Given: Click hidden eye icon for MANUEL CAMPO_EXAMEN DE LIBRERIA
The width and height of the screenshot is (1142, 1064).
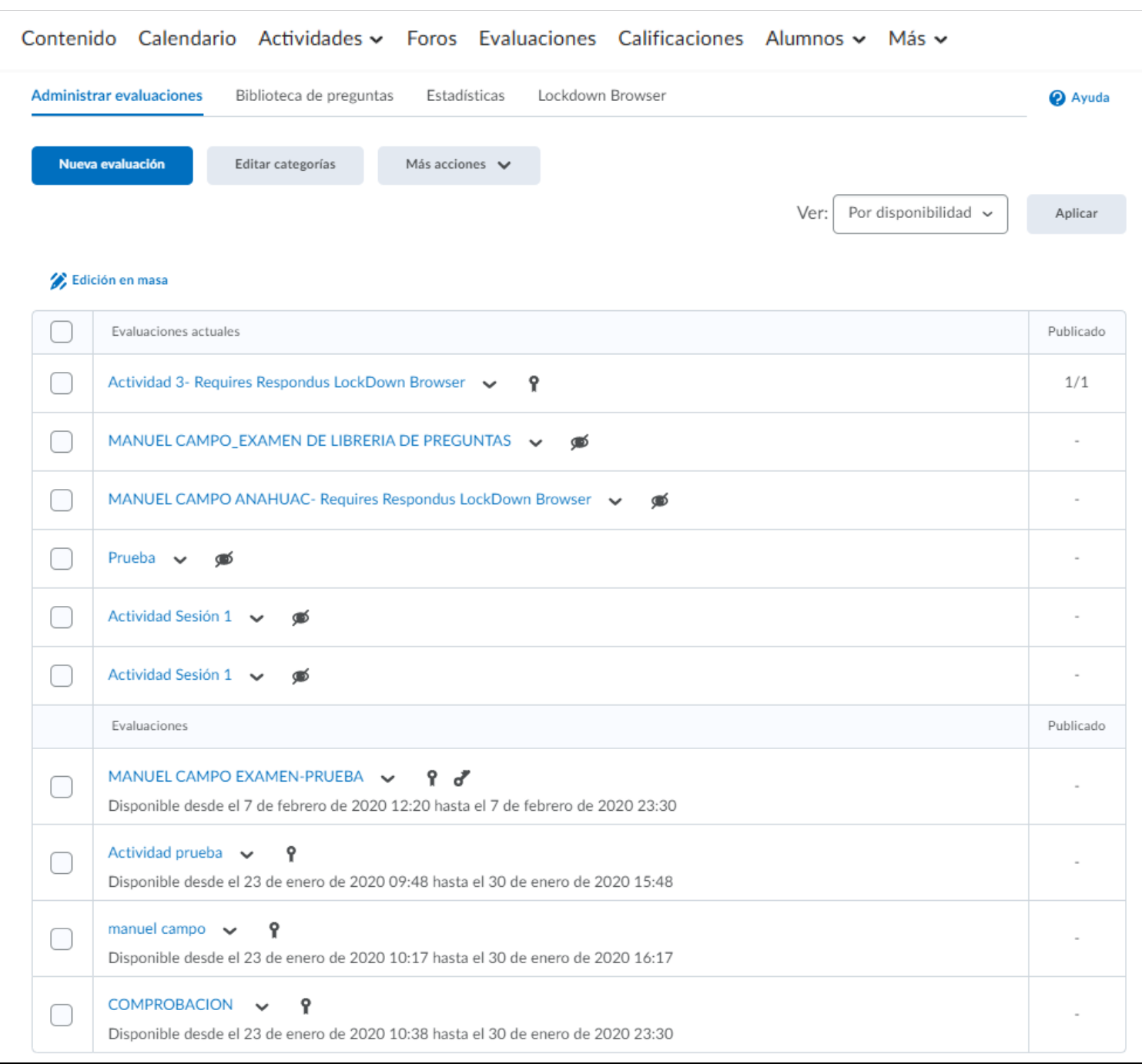Looking at the screenshot, I should 580,442.
